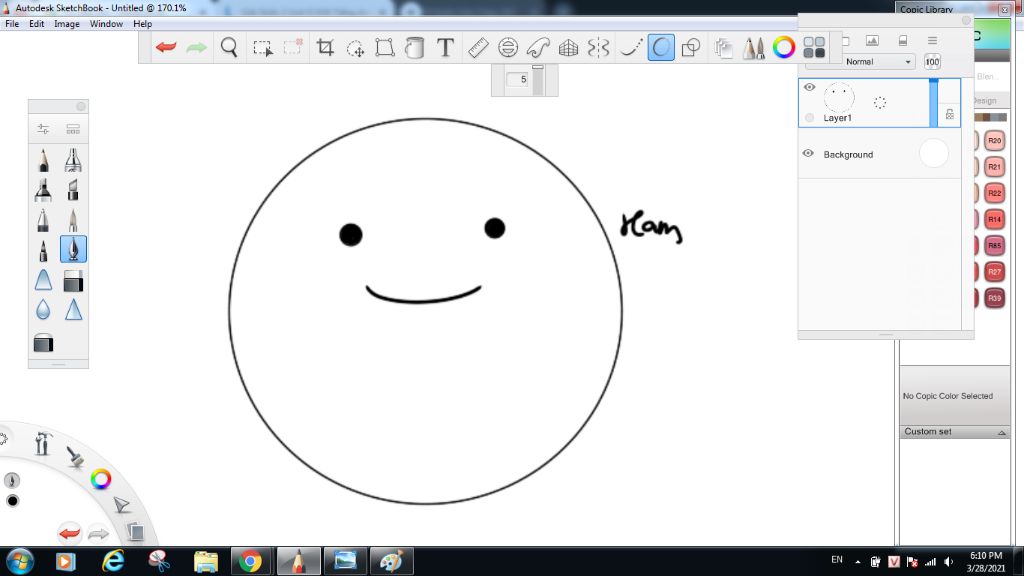Select the last dark brush in the palette
Image resolution: width=1024 pixels, height=576 pixels.
click(43, 343)
